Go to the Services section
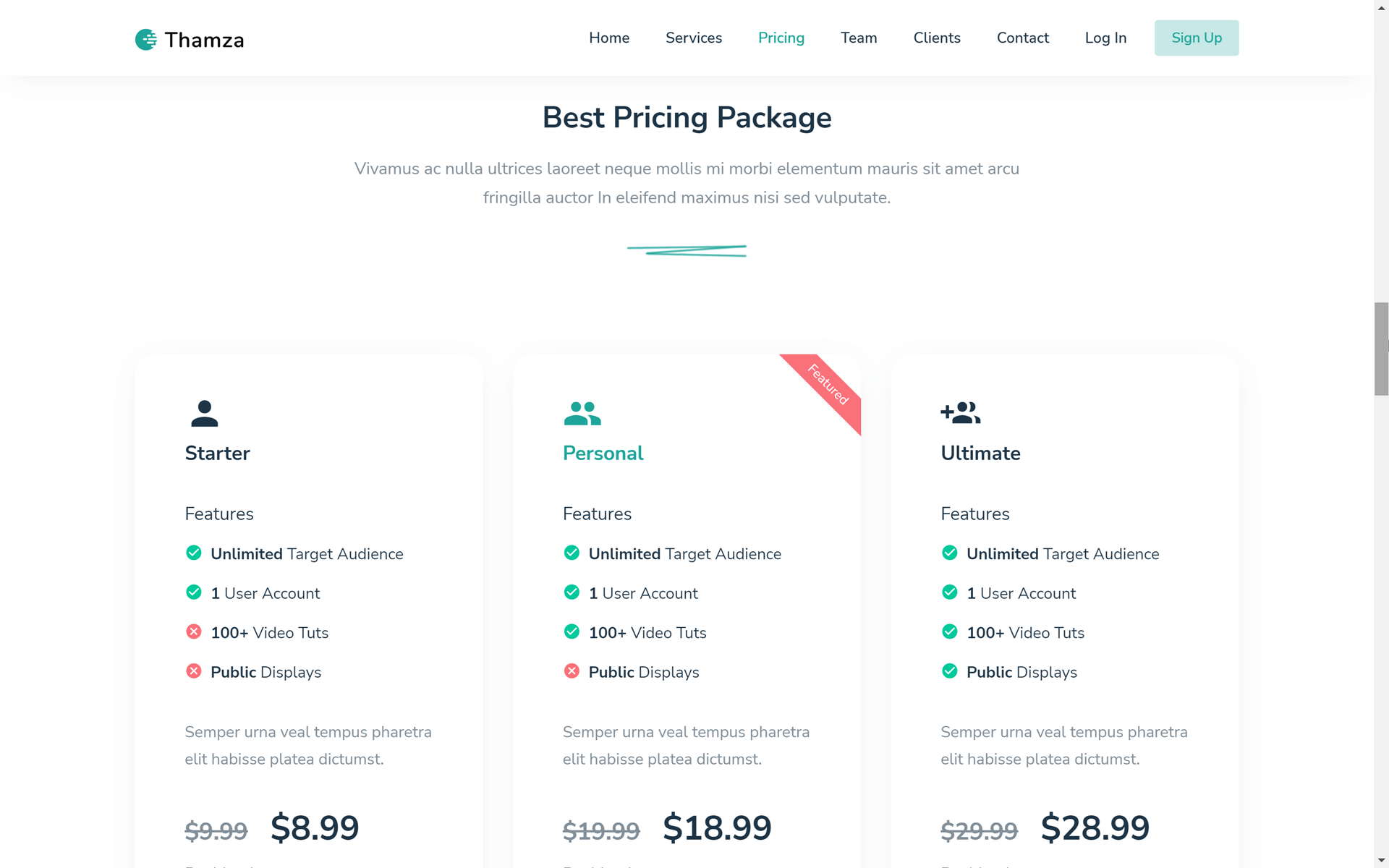Screen dimensions: 1389x868 694,38
